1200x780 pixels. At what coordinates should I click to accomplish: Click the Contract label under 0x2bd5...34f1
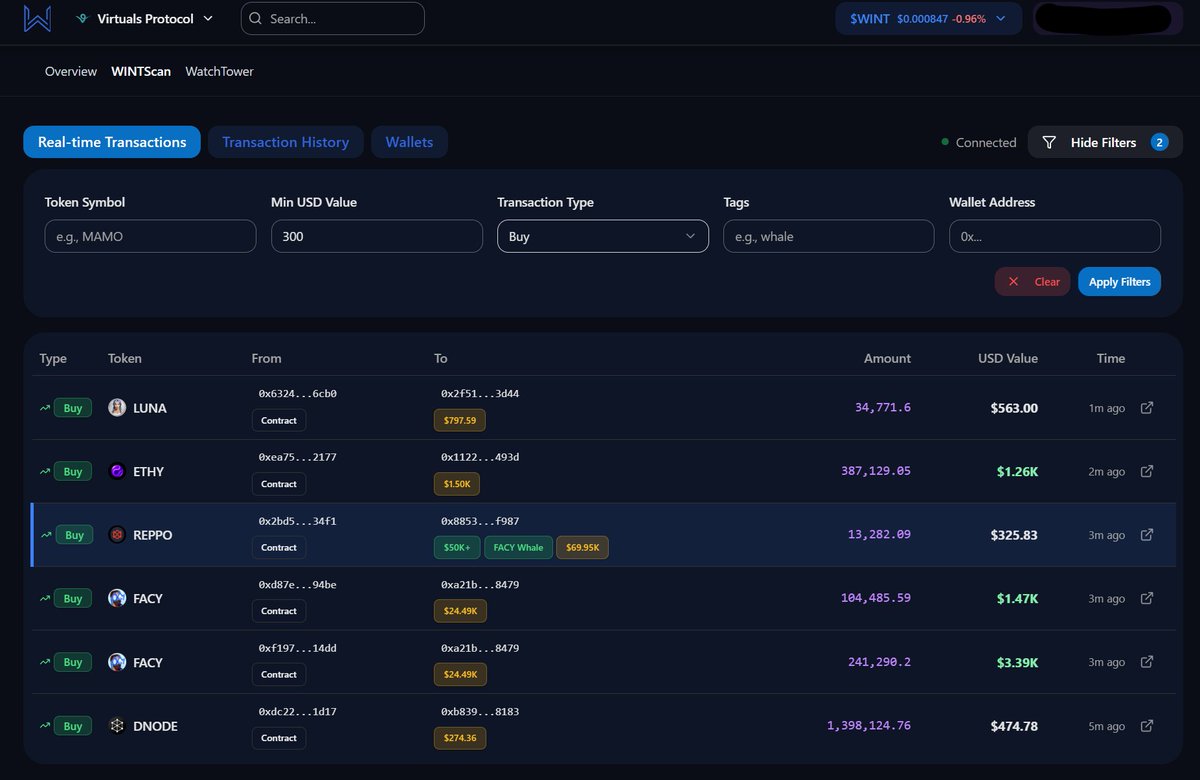pyautogui.click(x=279, y=547)
